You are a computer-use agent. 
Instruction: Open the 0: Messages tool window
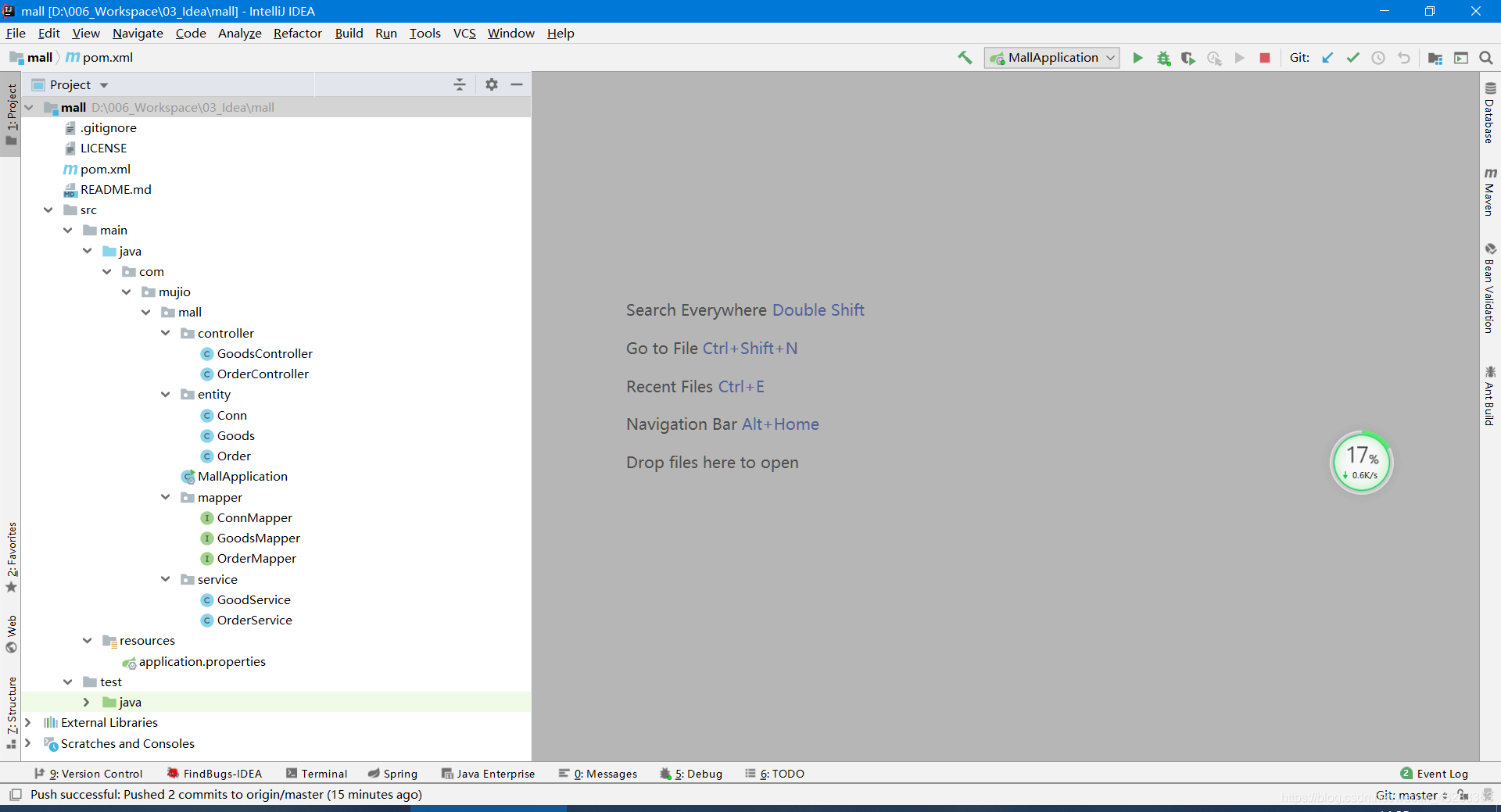click(x=598, y=774)
